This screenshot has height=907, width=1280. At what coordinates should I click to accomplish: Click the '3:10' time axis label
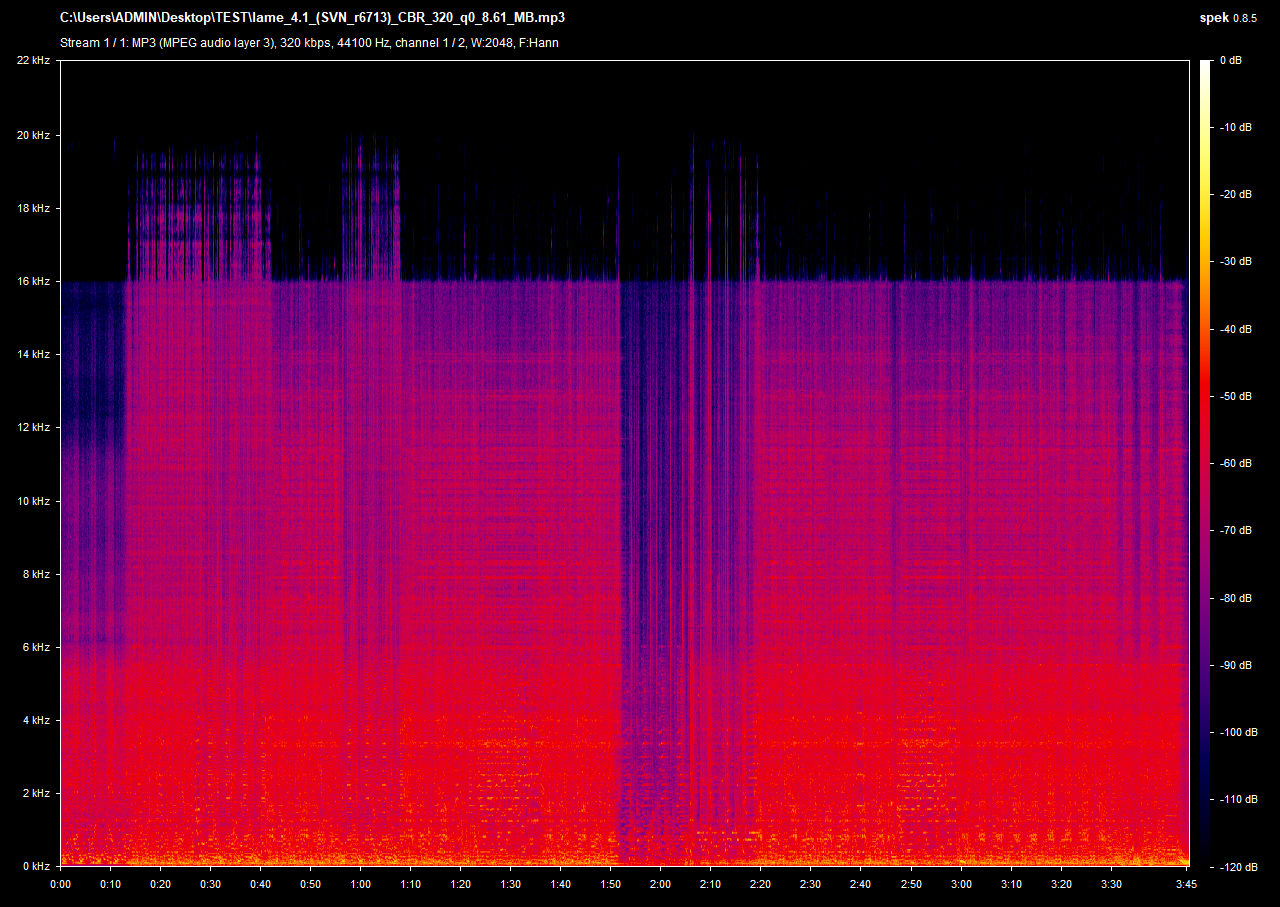pyautogui.click(x=1011, y=884)
